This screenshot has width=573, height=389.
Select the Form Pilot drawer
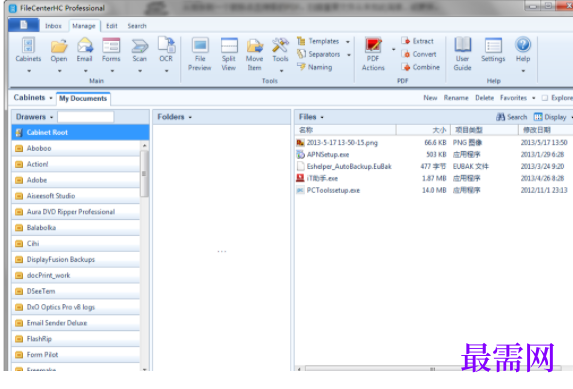[76, 355]
